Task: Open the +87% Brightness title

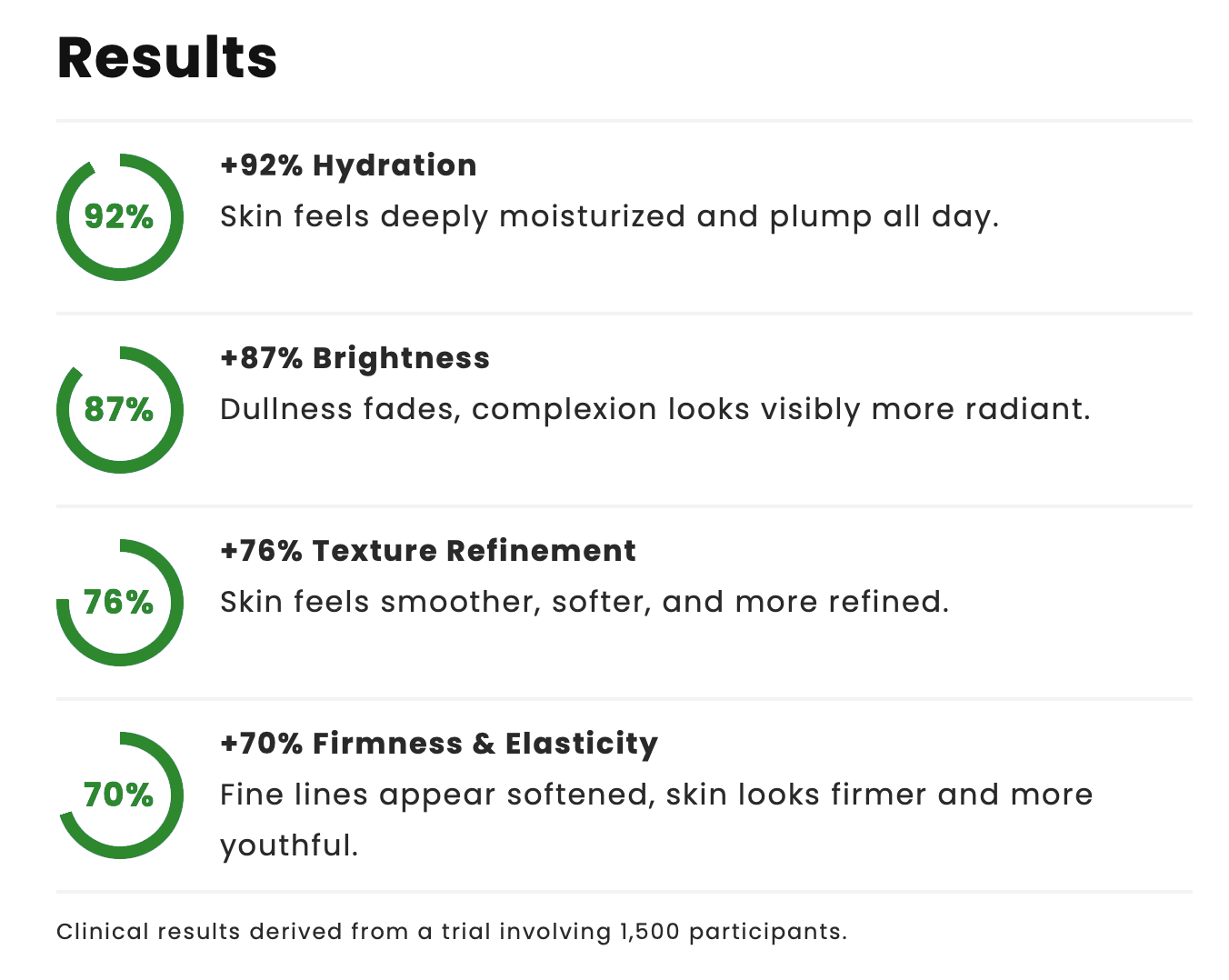Action: [x=355, y=358]
